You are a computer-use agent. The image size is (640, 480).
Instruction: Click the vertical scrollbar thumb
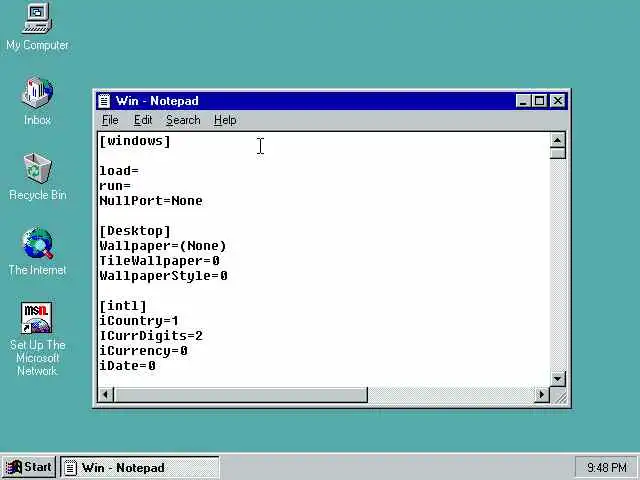coord(558,153)
